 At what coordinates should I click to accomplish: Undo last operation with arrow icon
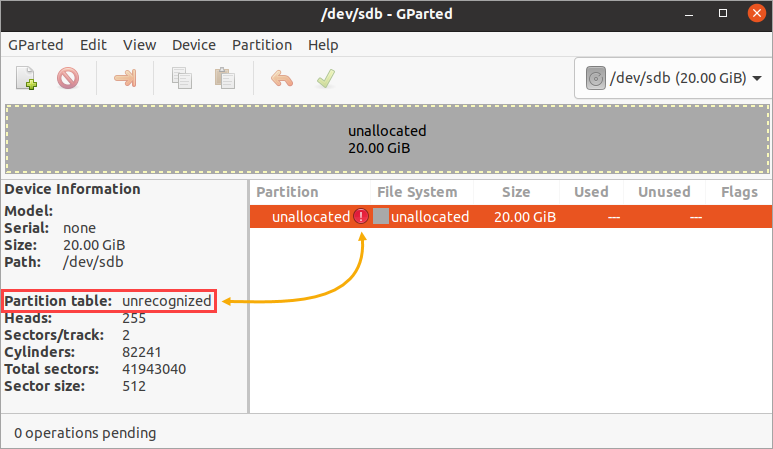coord(282,78)
